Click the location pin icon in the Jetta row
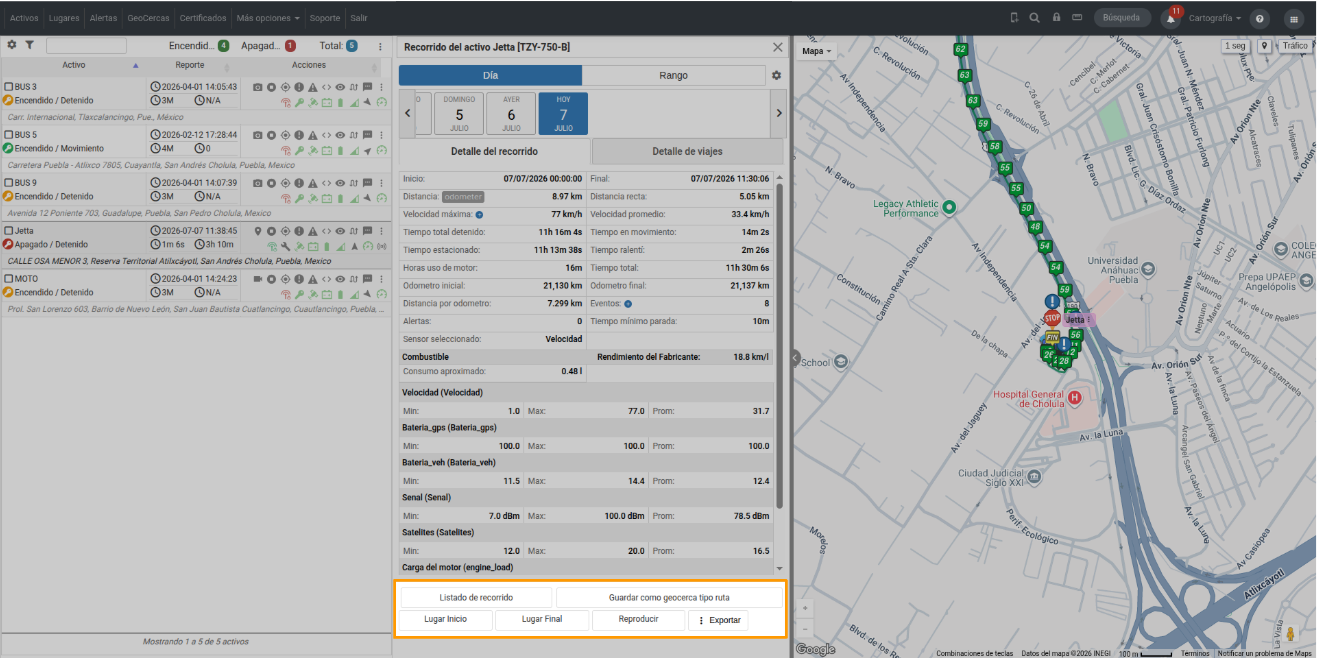This screenshot has height=658, width=1317. point(258,231)
